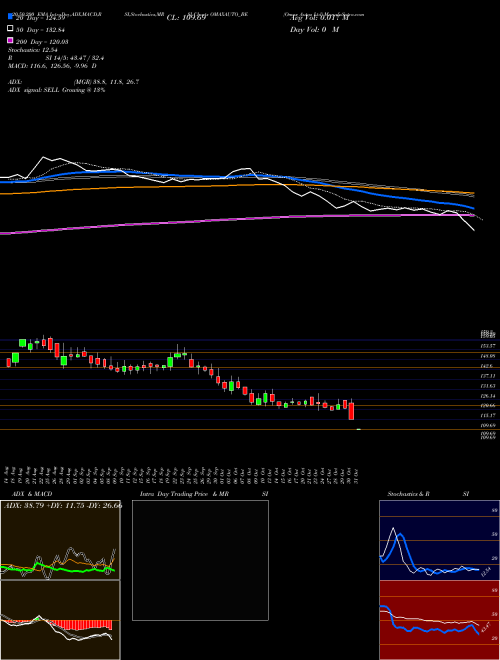Click the 115.17 price axis label
The width and height of the screenshot is (500, 660).
point(488,415)
